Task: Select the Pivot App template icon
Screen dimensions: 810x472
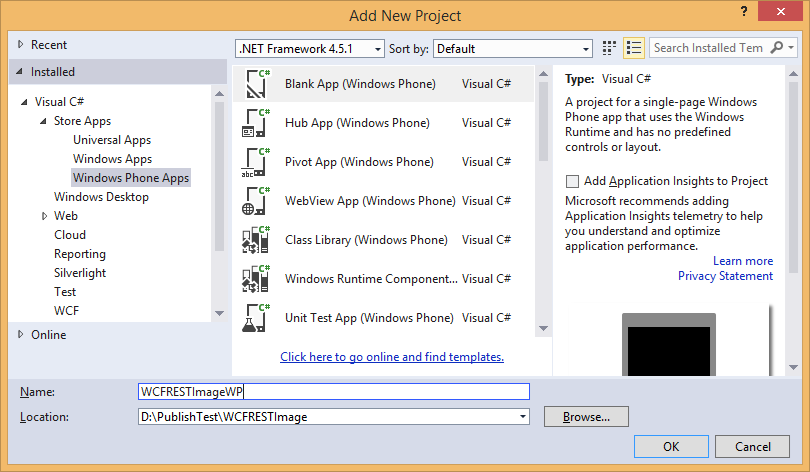Action: pos(257,162)
